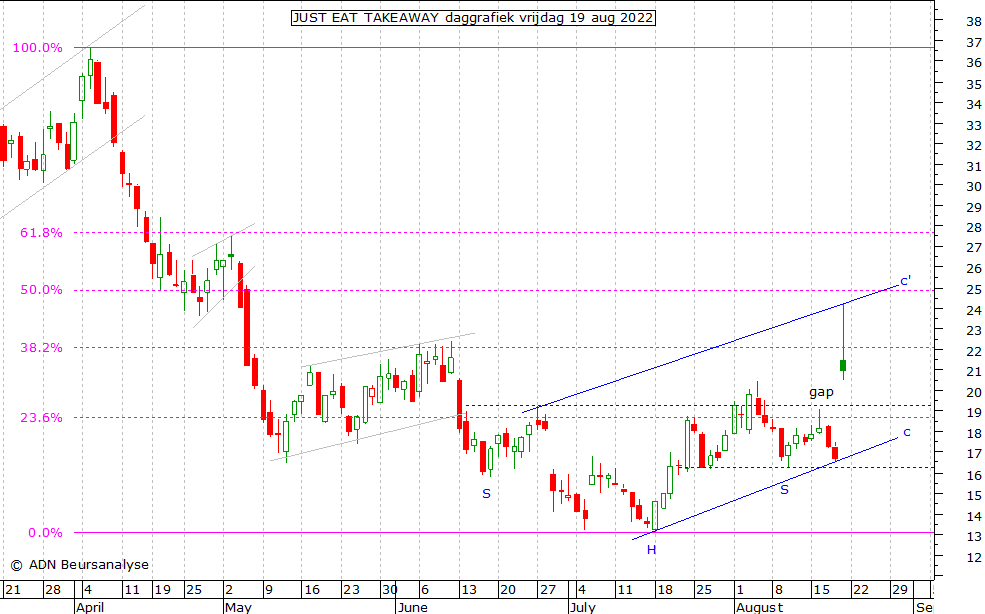Viewport: 985px width, 614px height.
Task: Select the c' label on the upper blue trendline
Action: pos(906,280)
